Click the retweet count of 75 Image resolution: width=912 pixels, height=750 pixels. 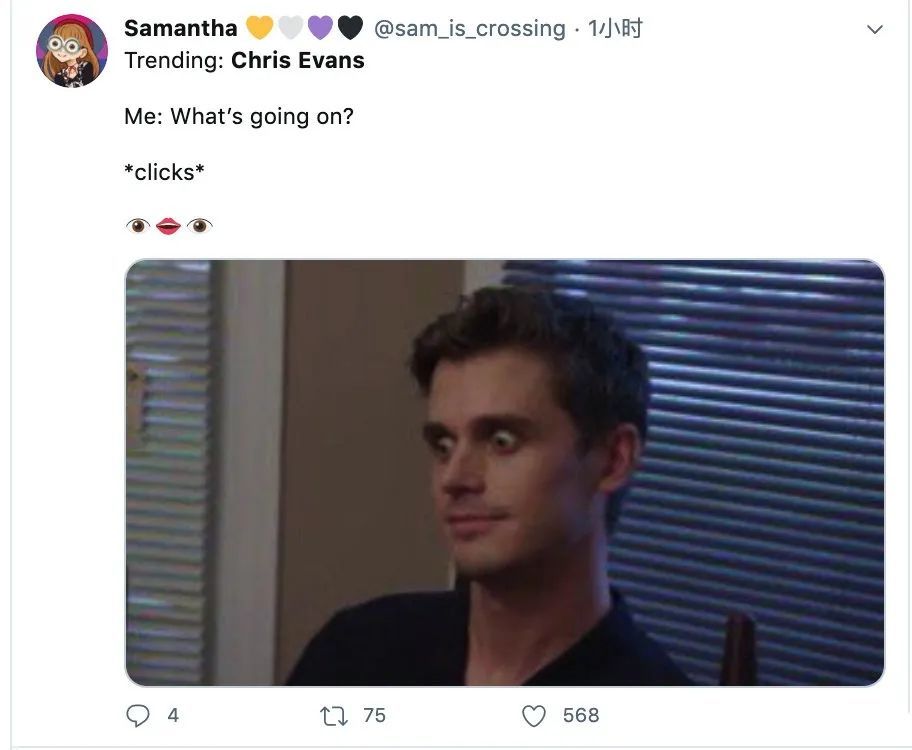[x=374, y=715]
